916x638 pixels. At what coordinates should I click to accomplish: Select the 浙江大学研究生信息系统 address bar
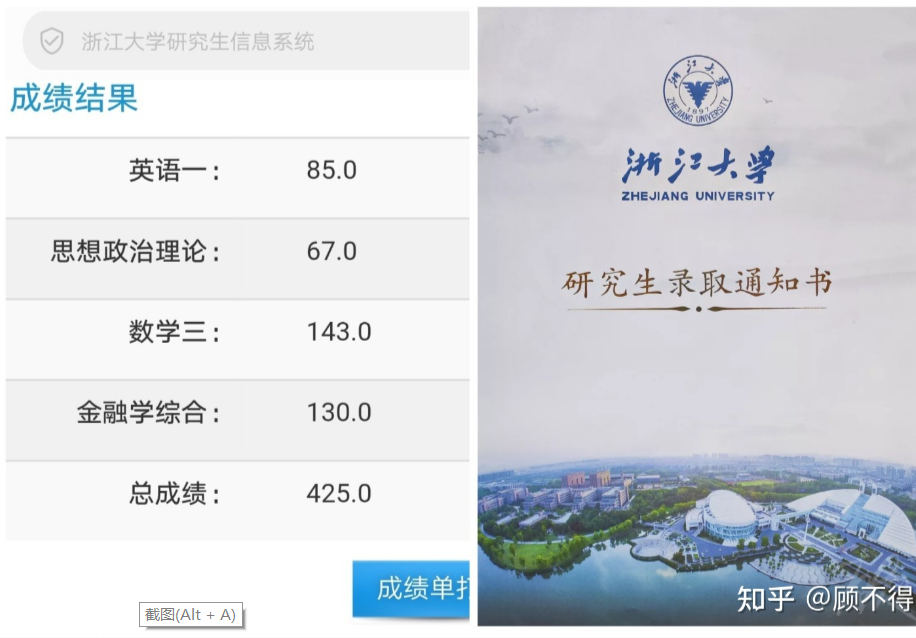[x=246, y=41]
